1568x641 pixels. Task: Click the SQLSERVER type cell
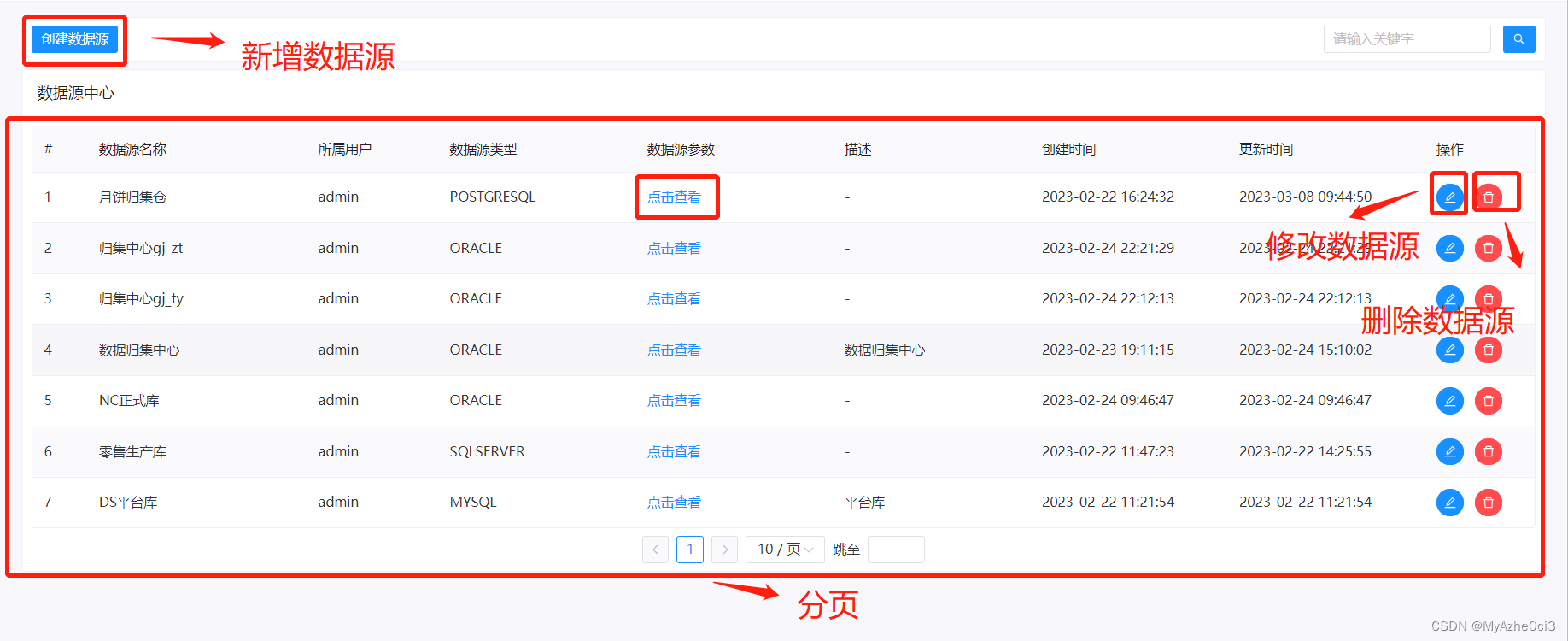(487, 451)
